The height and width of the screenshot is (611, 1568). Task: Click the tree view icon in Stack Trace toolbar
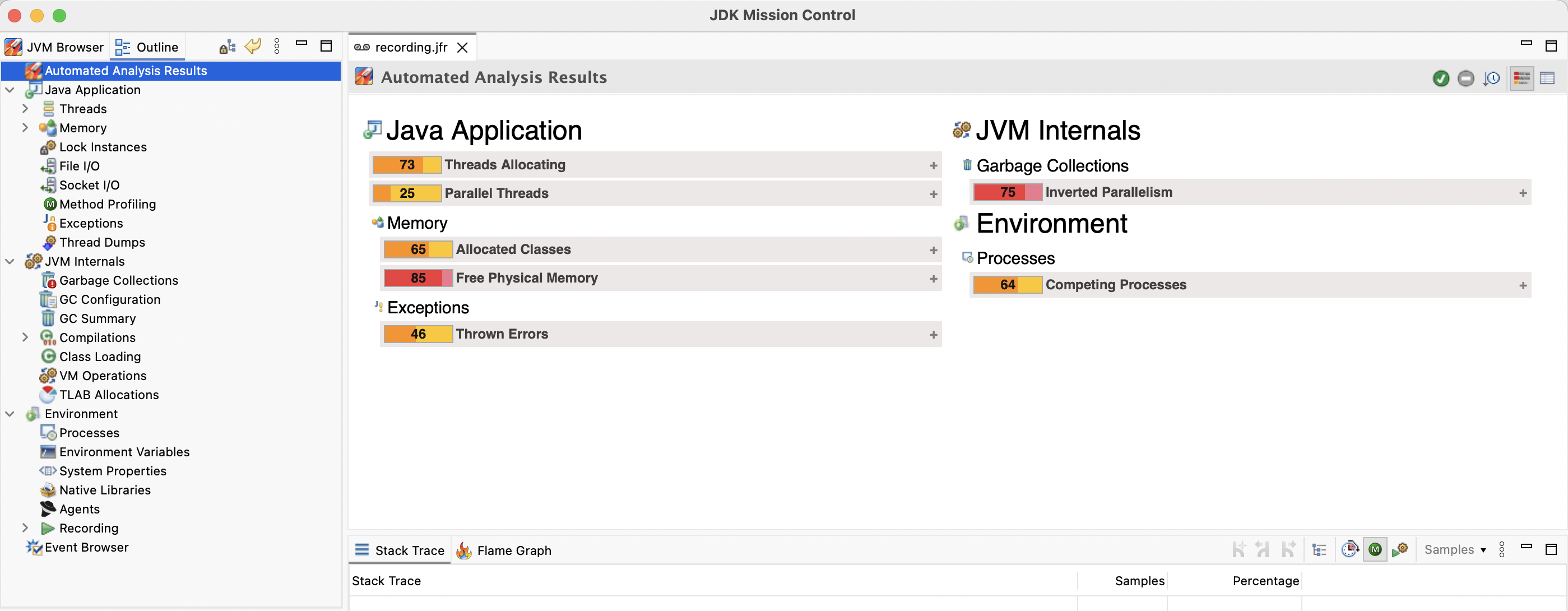pyautogui.click(x=1319, y=550)
